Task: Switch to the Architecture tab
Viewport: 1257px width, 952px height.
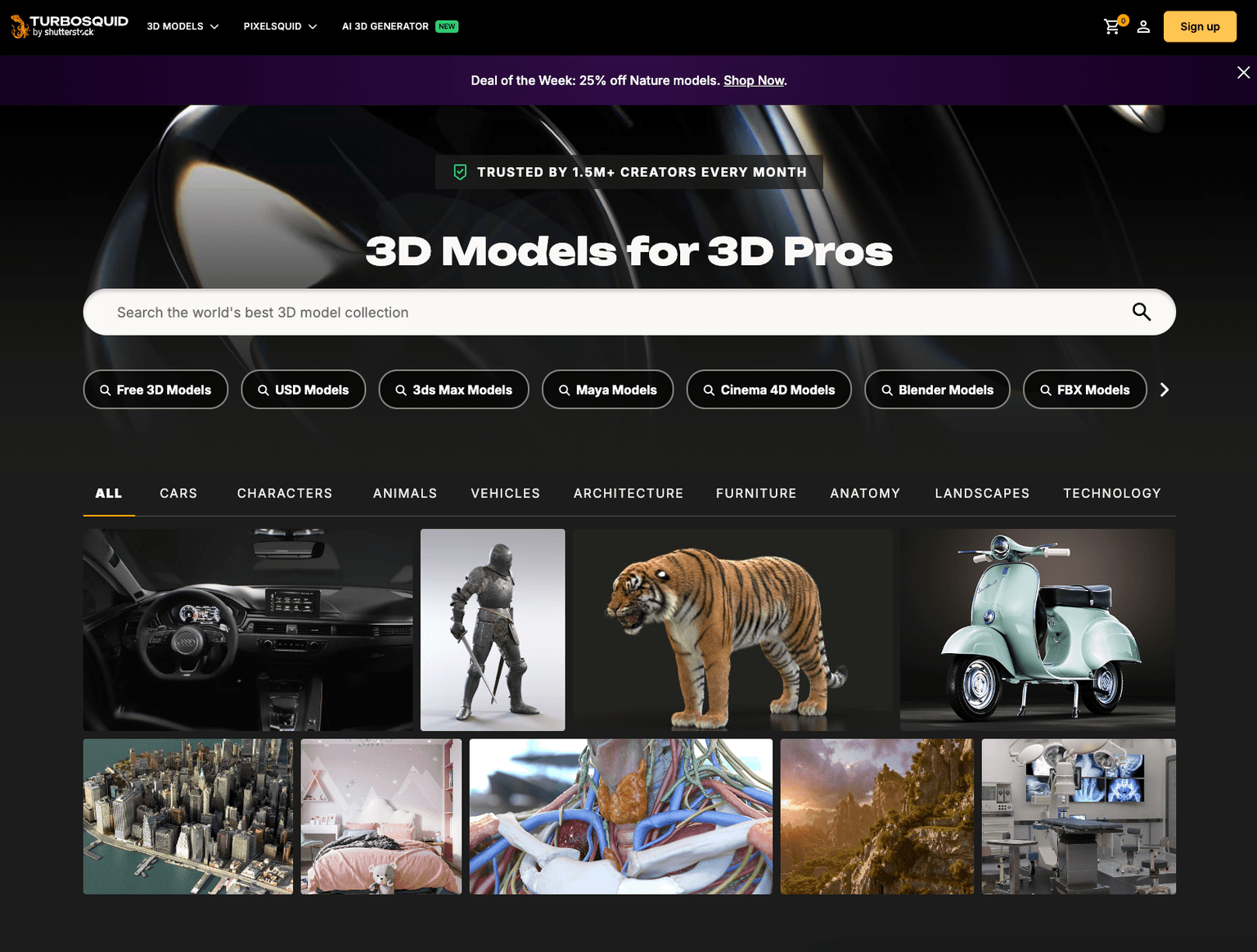Action: [x=628, y=494]
